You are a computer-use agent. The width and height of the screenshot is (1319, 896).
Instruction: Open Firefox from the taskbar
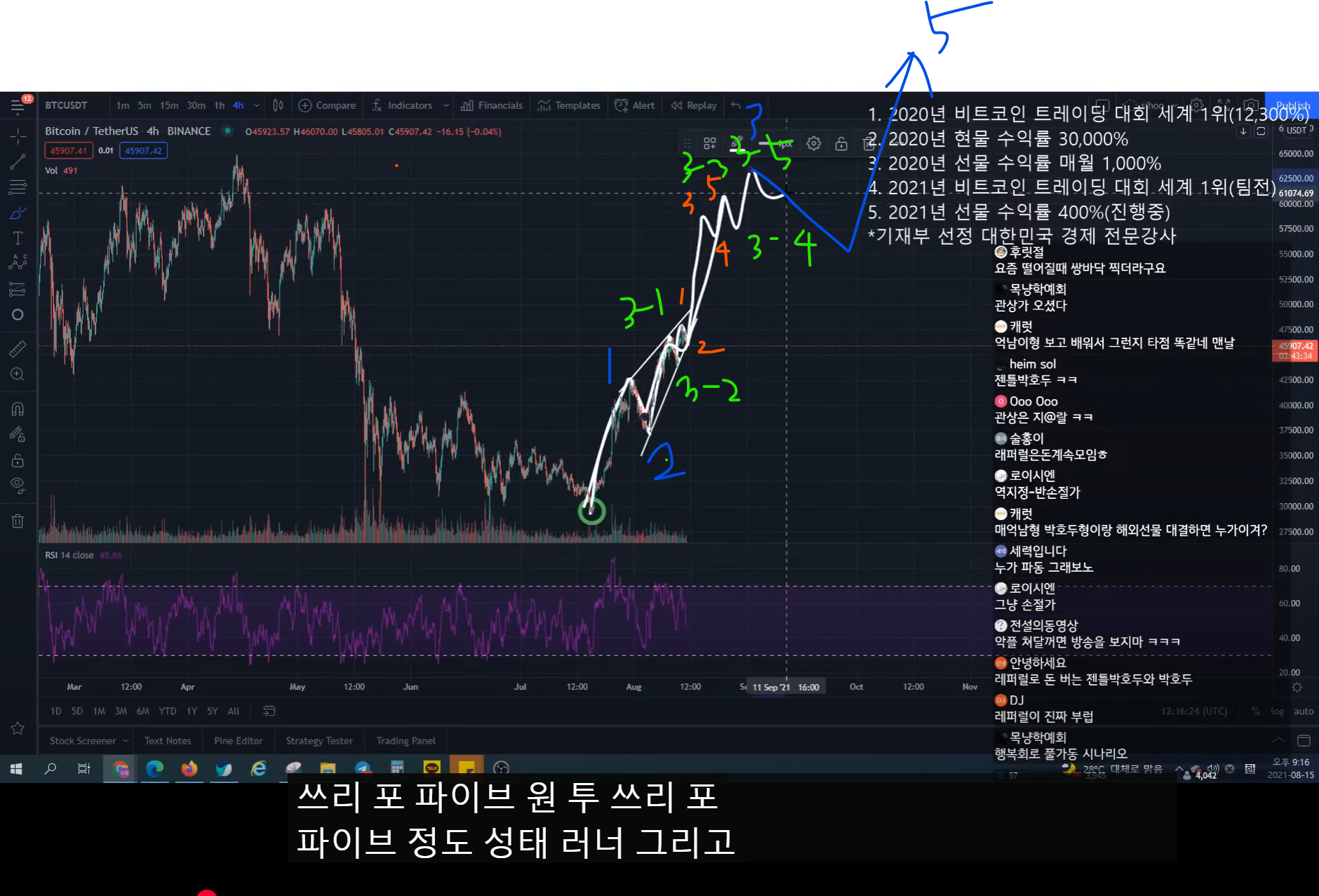point(189,768)
